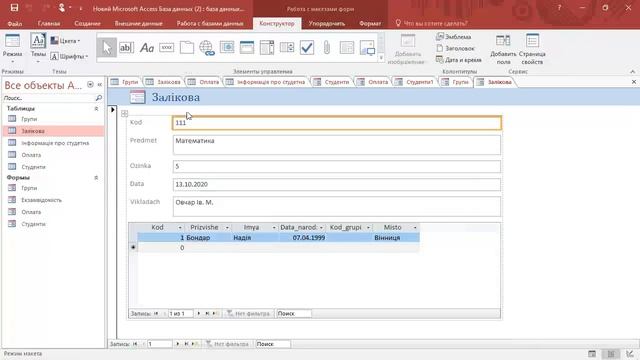Open the Misto column filter dropdown
The image size is (640, 360).
pyautogui.click(x=415, y=227)
